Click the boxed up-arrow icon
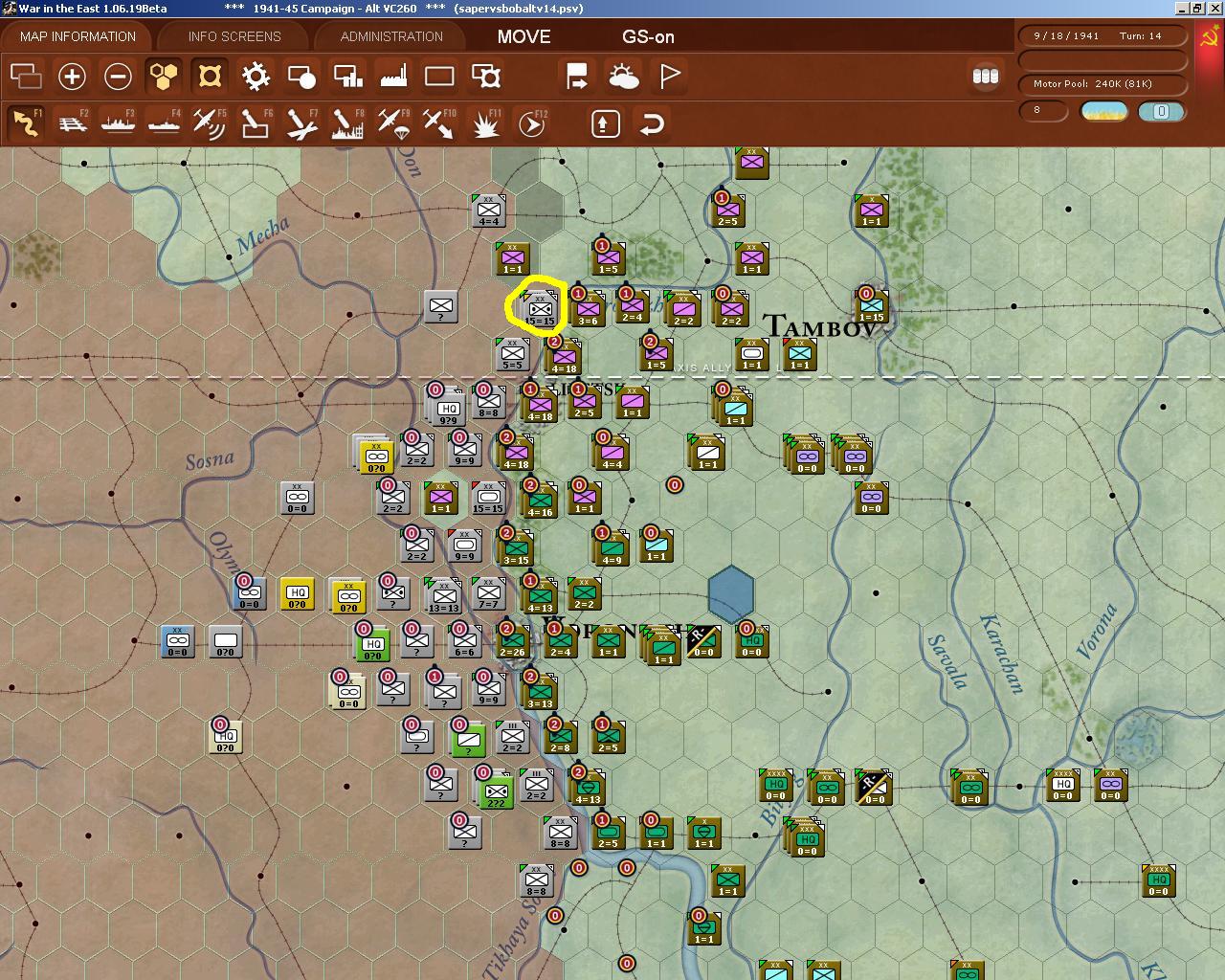 click(605, 123)
